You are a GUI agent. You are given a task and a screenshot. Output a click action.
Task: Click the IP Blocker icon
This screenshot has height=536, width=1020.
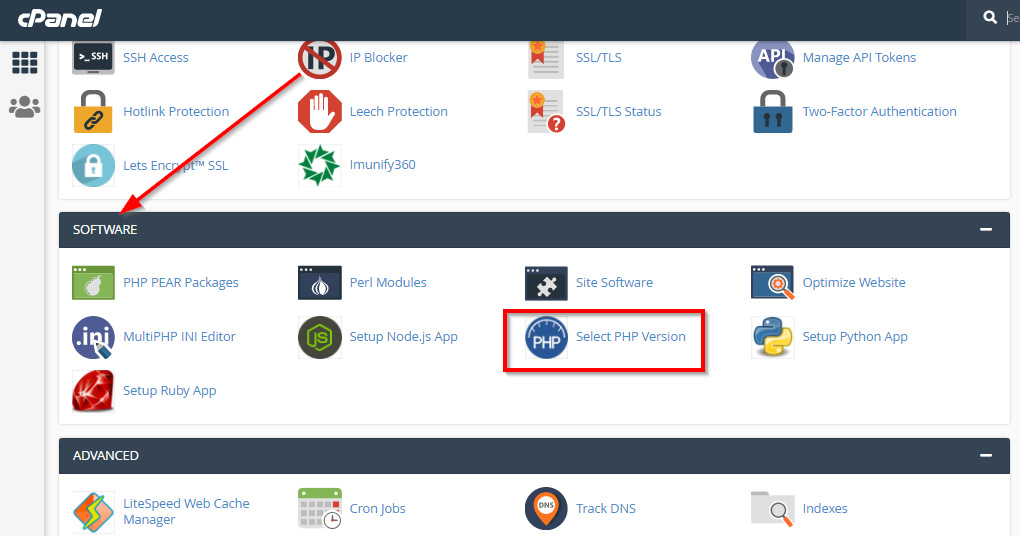(319, 58)
